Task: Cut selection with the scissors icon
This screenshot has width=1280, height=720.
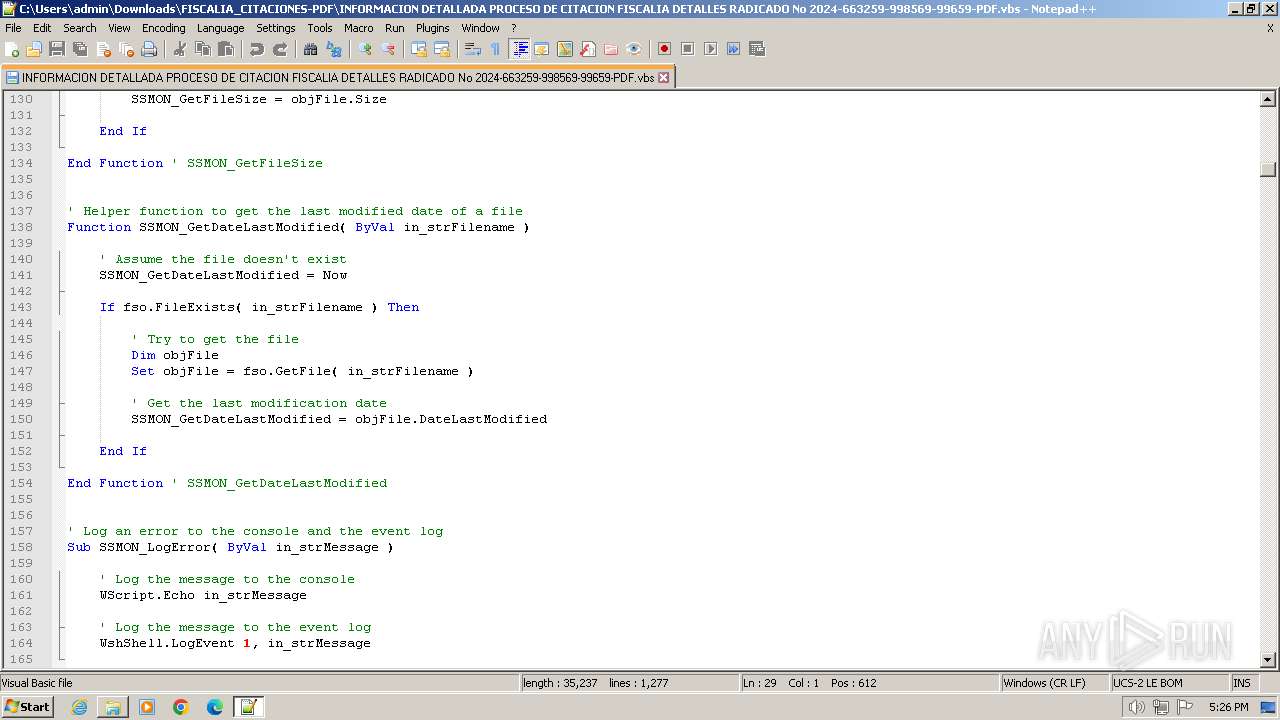Action: click(180, 49)
